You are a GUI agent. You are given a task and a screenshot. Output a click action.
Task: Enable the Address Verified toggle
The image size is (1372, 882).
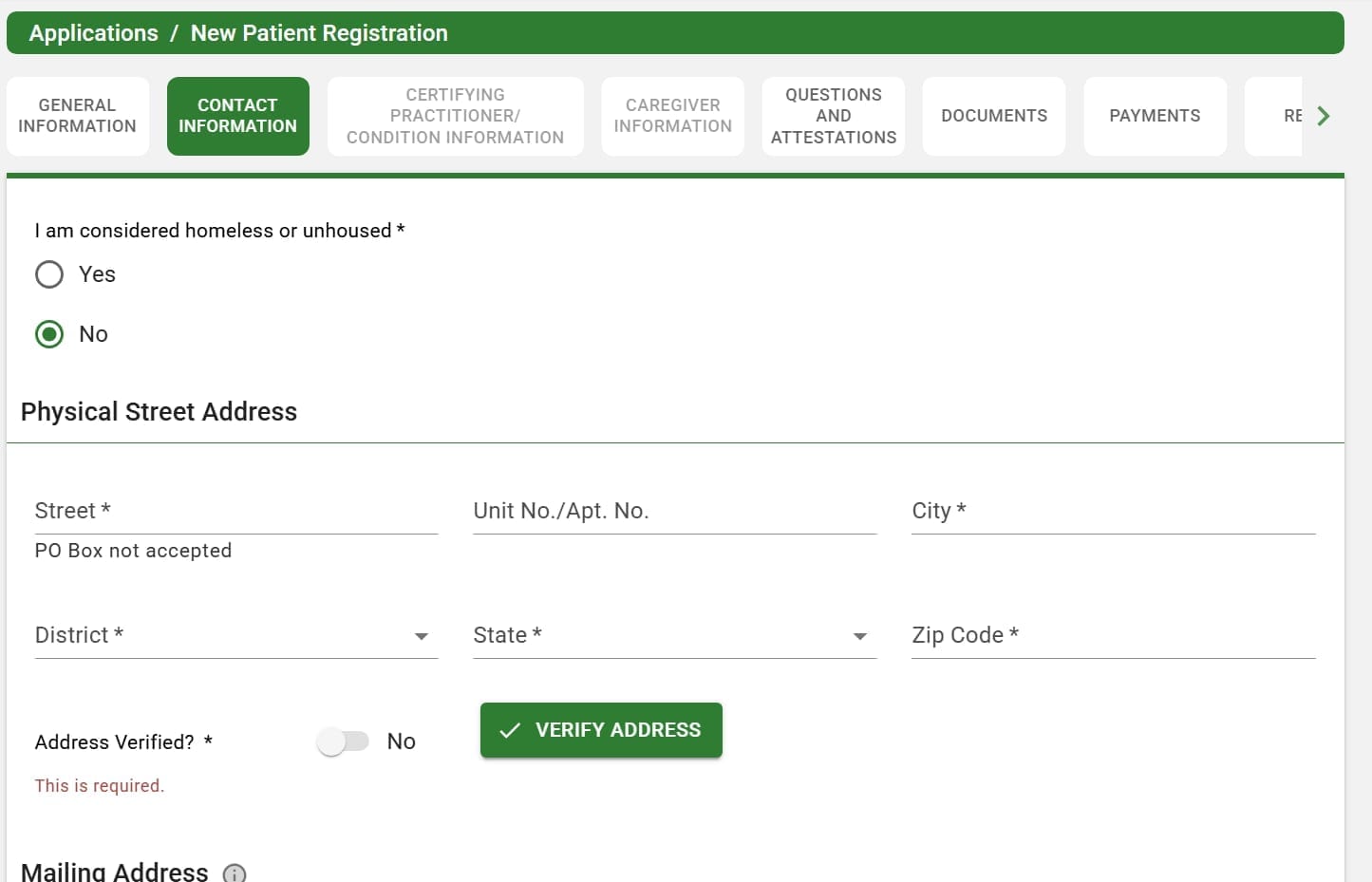pos(343,741)
